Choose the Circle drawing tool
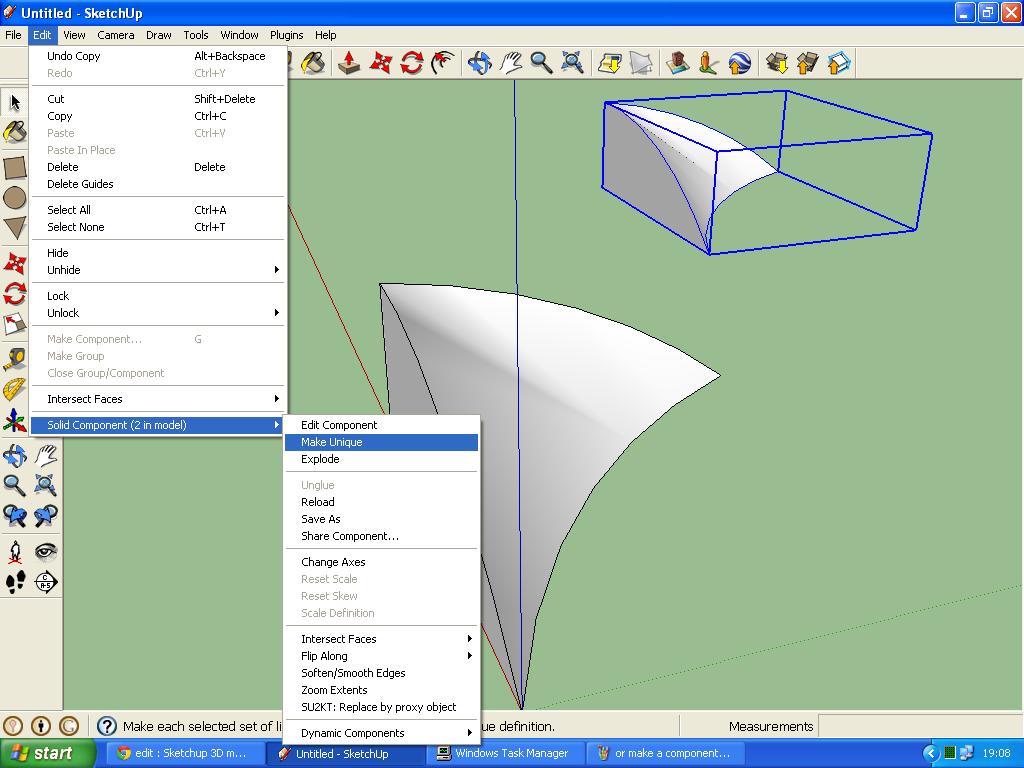The image size is (1024, 768). (14, 198)
